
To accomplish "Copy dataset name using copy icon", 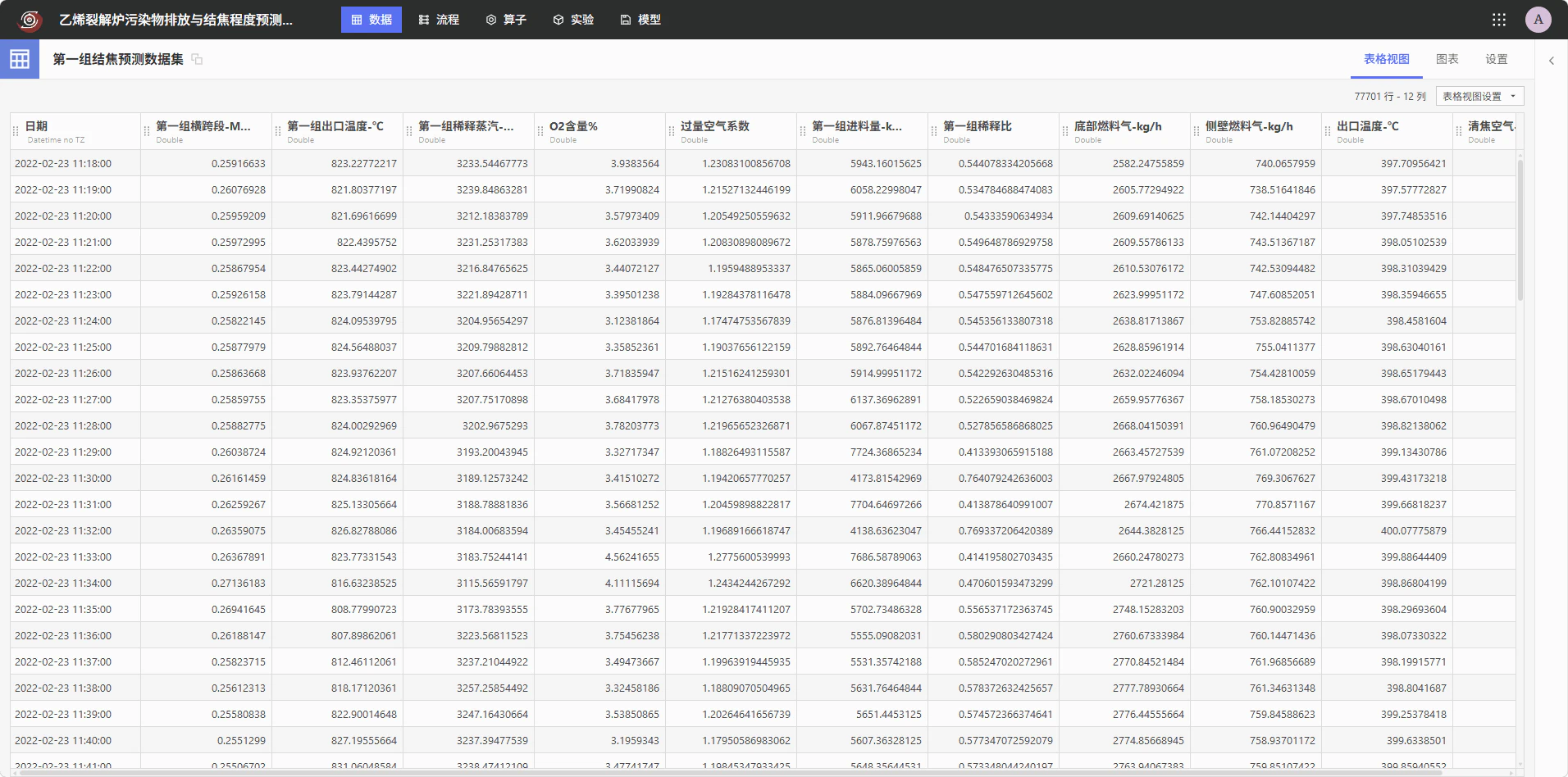I will pyautogui.click(x=197, y=59).
